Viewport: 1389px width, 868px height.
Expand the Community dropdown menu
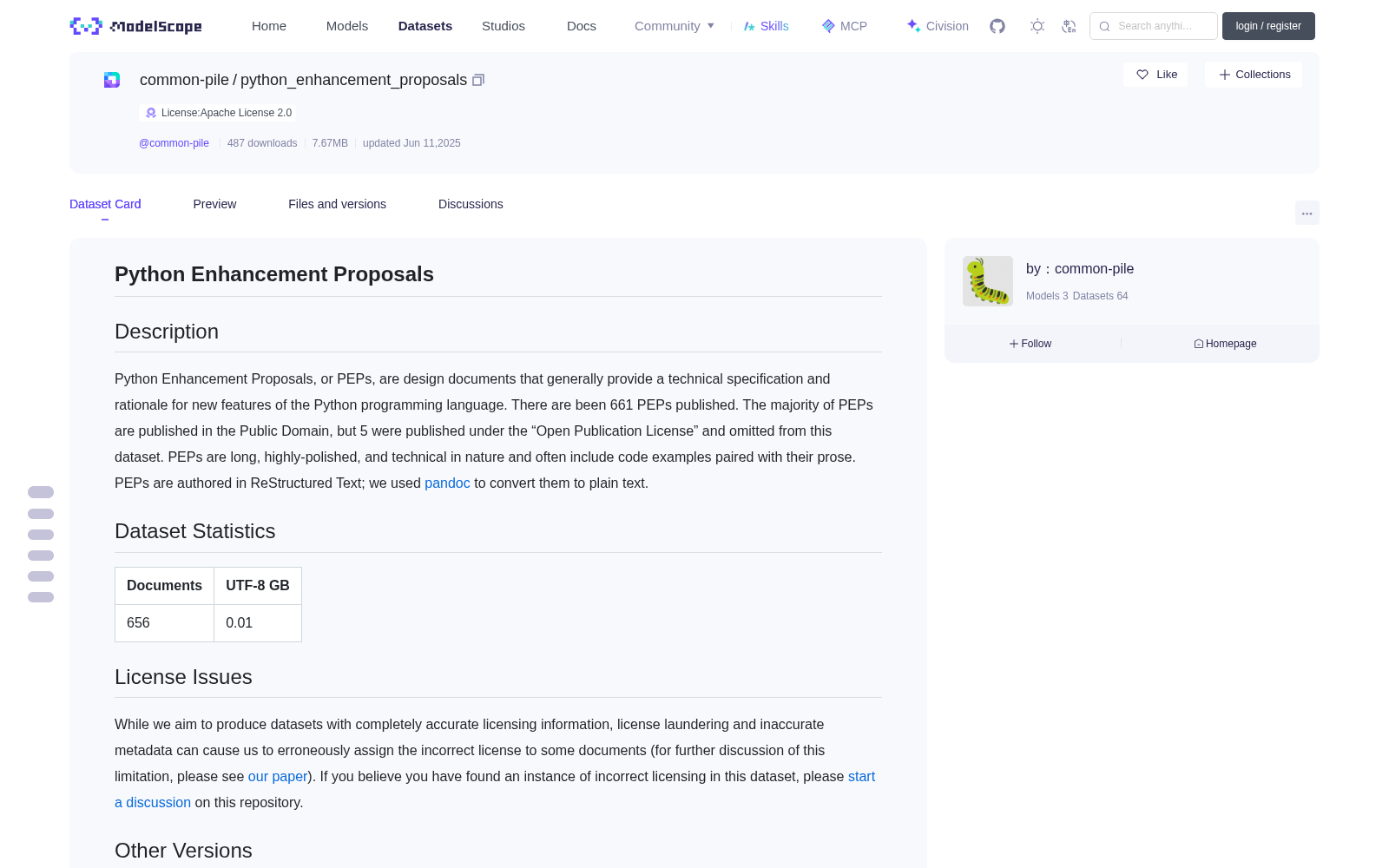tap(675, 26)
